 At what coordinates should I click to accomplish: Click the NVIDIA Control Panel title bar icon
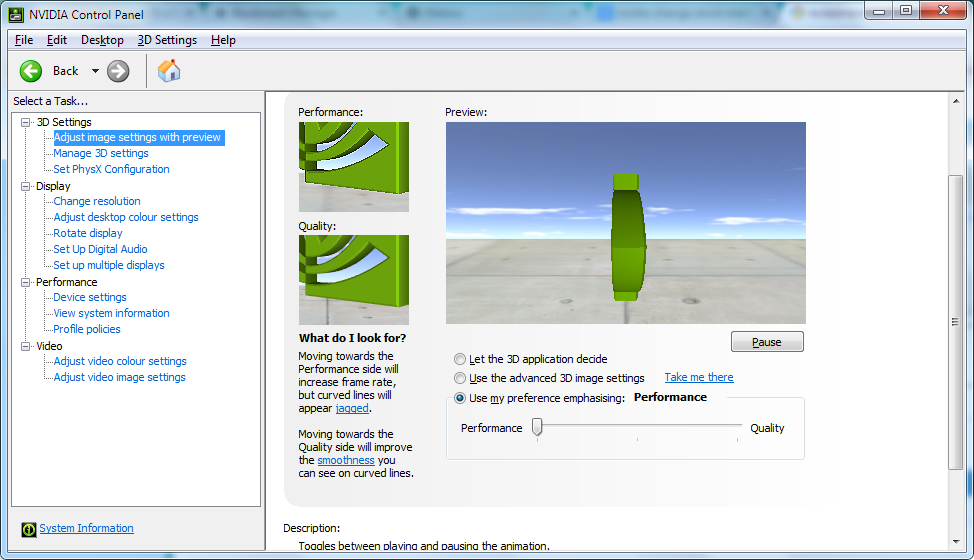[16, 14]
